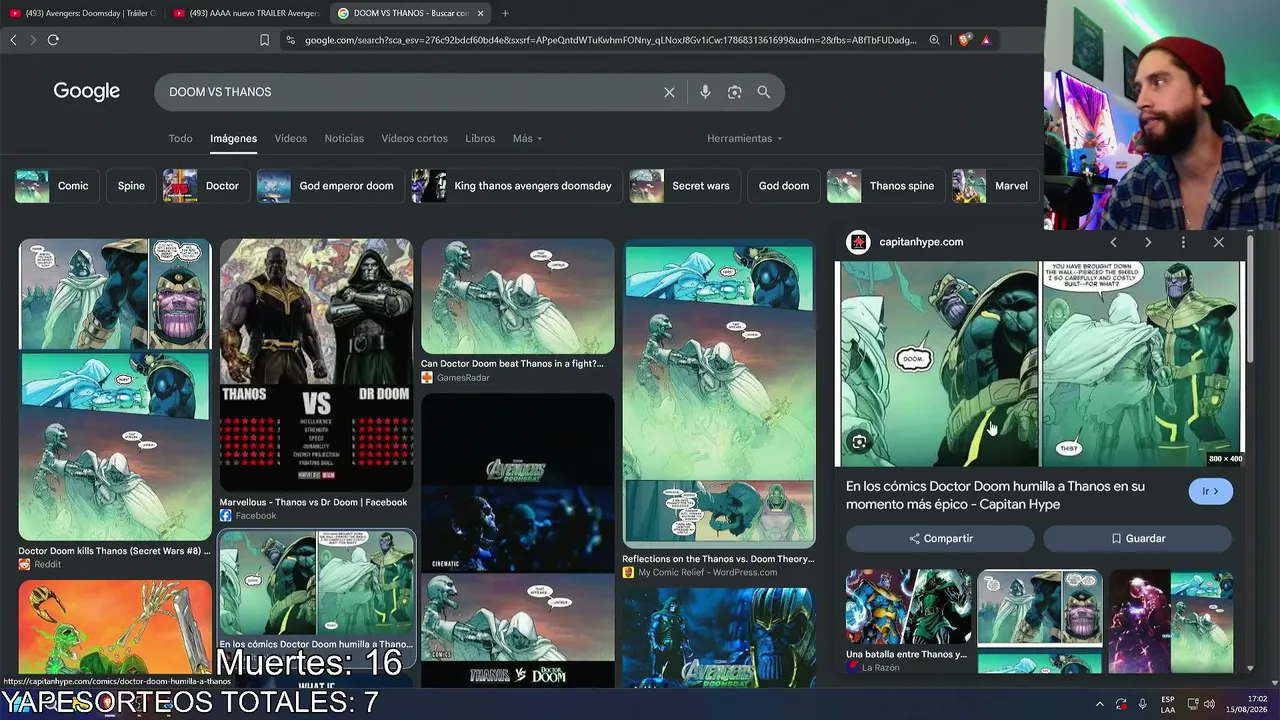Save image with Guardar button
This screenshot has width=1280, height=720.
[x=1138, y=538]
